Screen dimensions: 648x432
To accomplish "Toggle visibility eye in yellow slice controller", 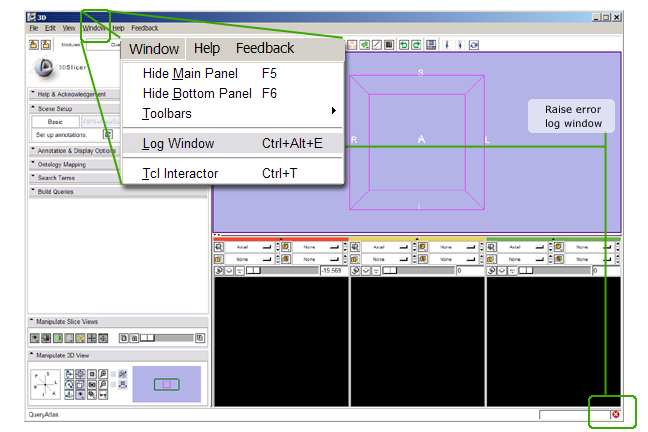I will pyautogui.click(x=367, y=270).
